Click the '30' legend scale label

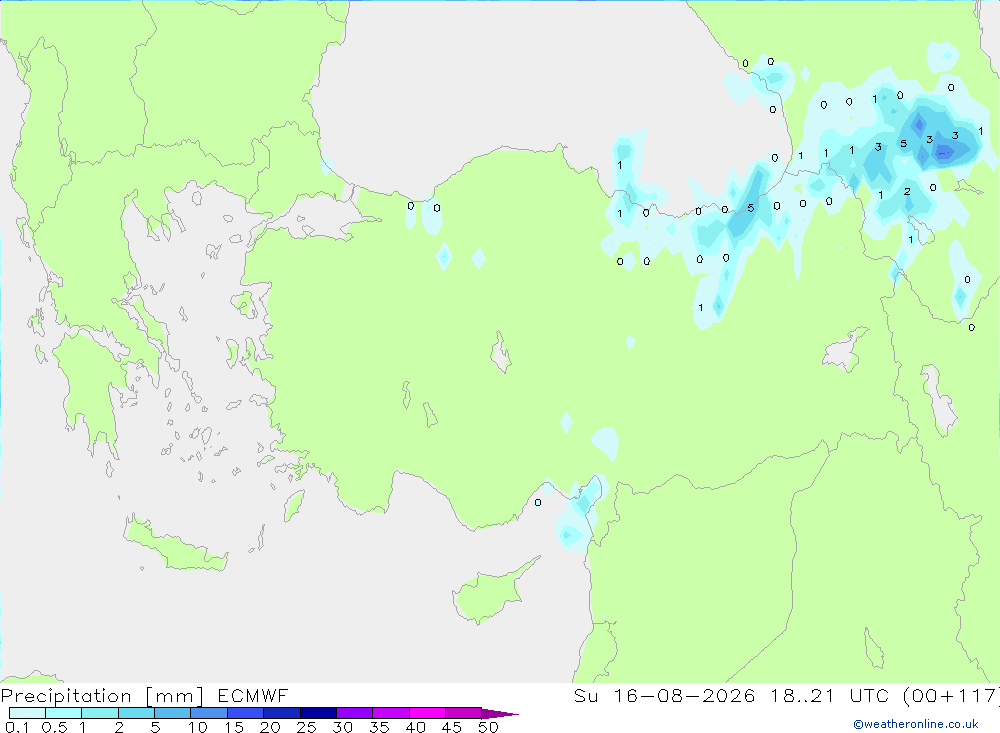point(343,727)
